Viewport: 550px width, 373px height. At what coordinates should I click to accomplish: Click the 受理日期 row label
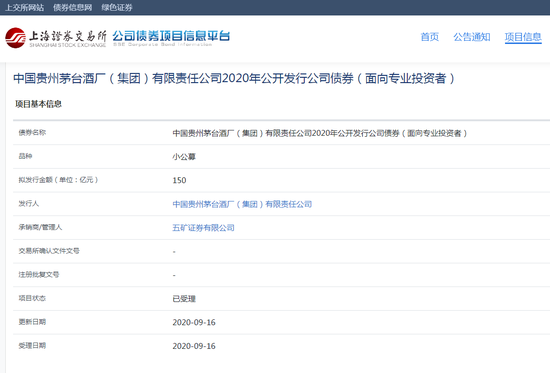click(x=32, y=346)
